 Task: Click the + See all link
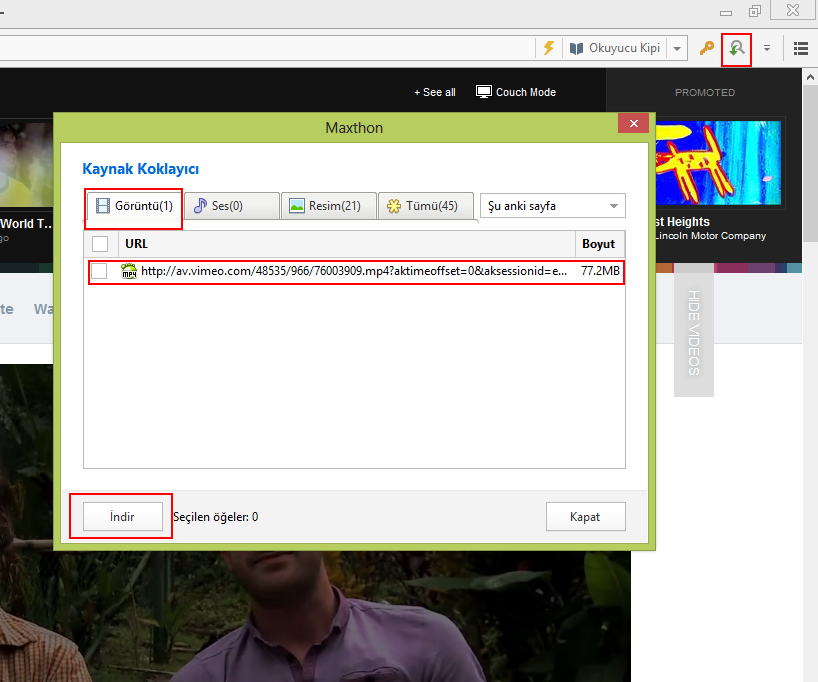pos(435,92)
